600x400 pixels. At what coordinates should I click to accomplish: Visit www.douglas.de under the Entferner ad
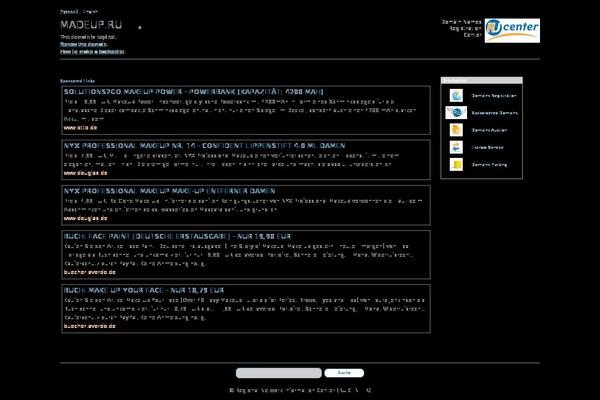[86, 218]
